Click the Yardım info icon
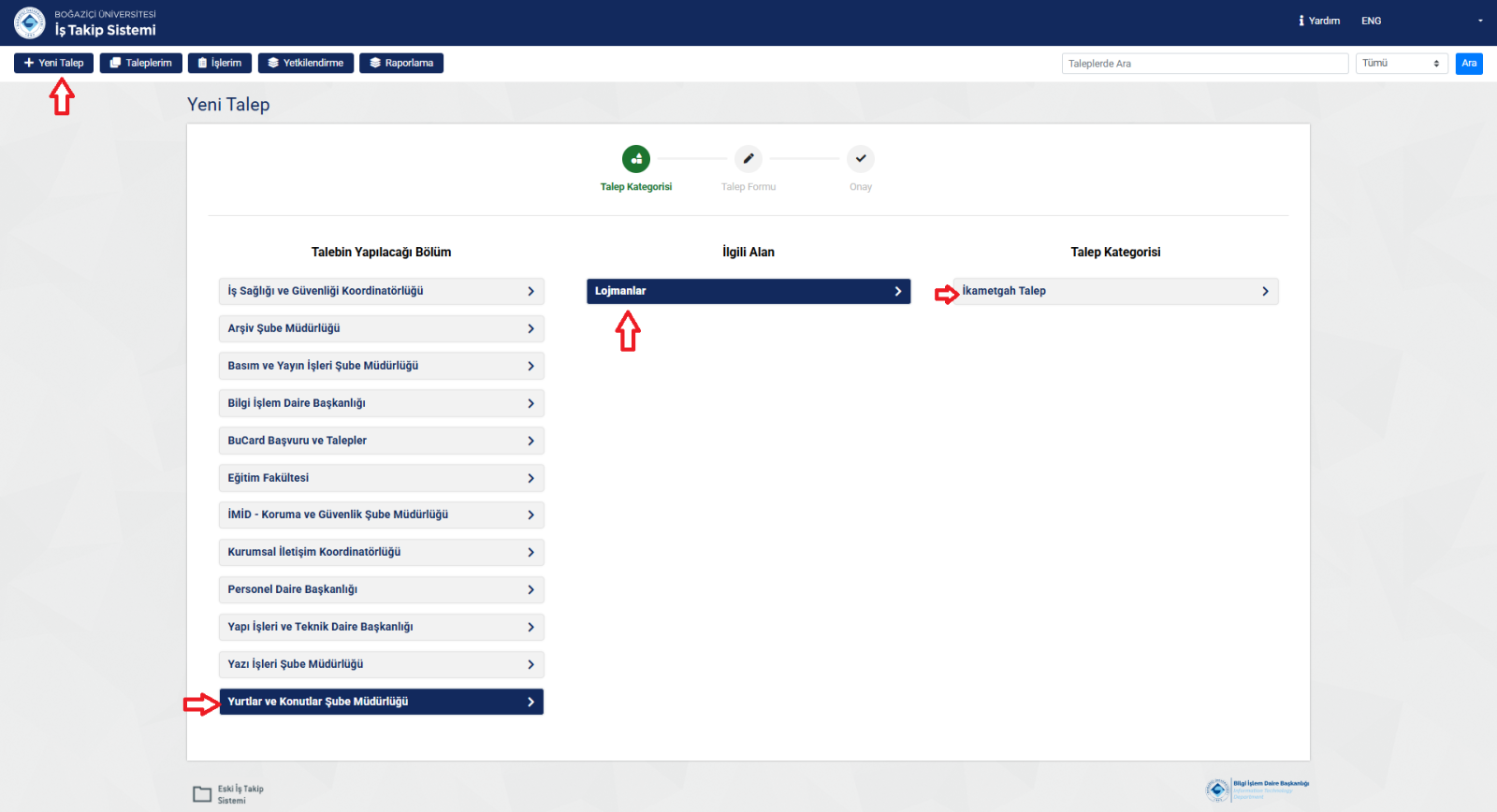Viewport: 1497px width, 812px height. (x=1301, y=21)
